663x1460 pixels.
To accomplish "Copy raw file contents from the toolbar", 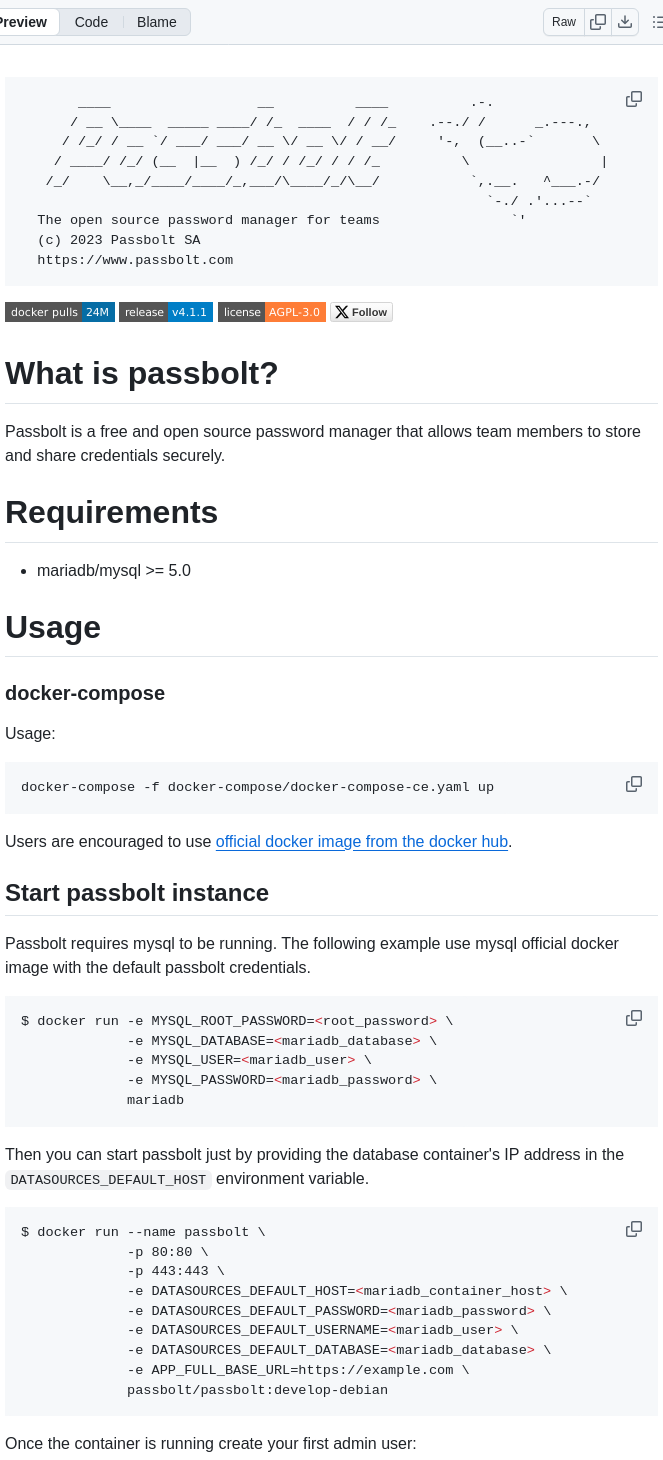I will [598, 21].
